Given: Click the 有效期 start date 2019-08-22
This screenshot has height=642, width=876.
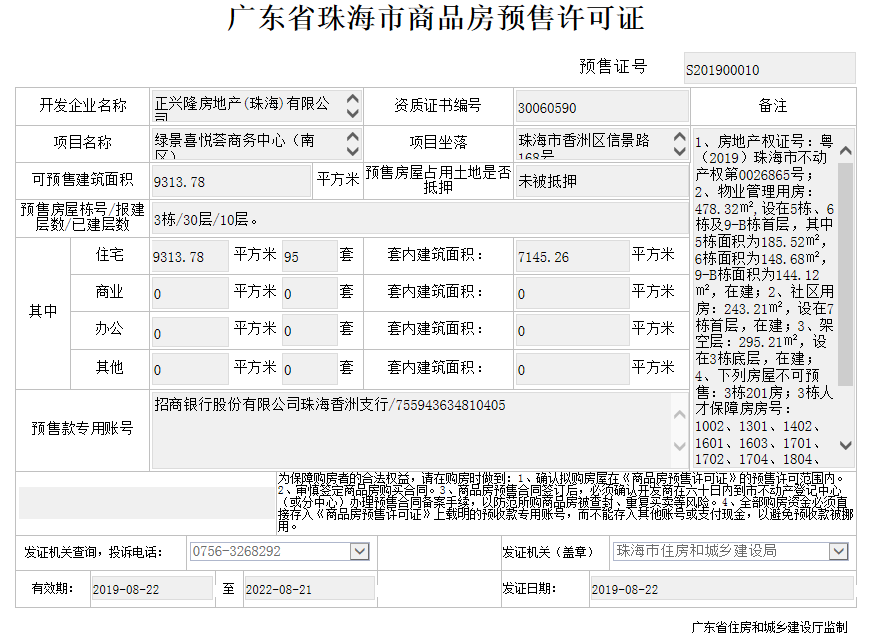Looking at the screenshot, I should (x=150, y=589).
